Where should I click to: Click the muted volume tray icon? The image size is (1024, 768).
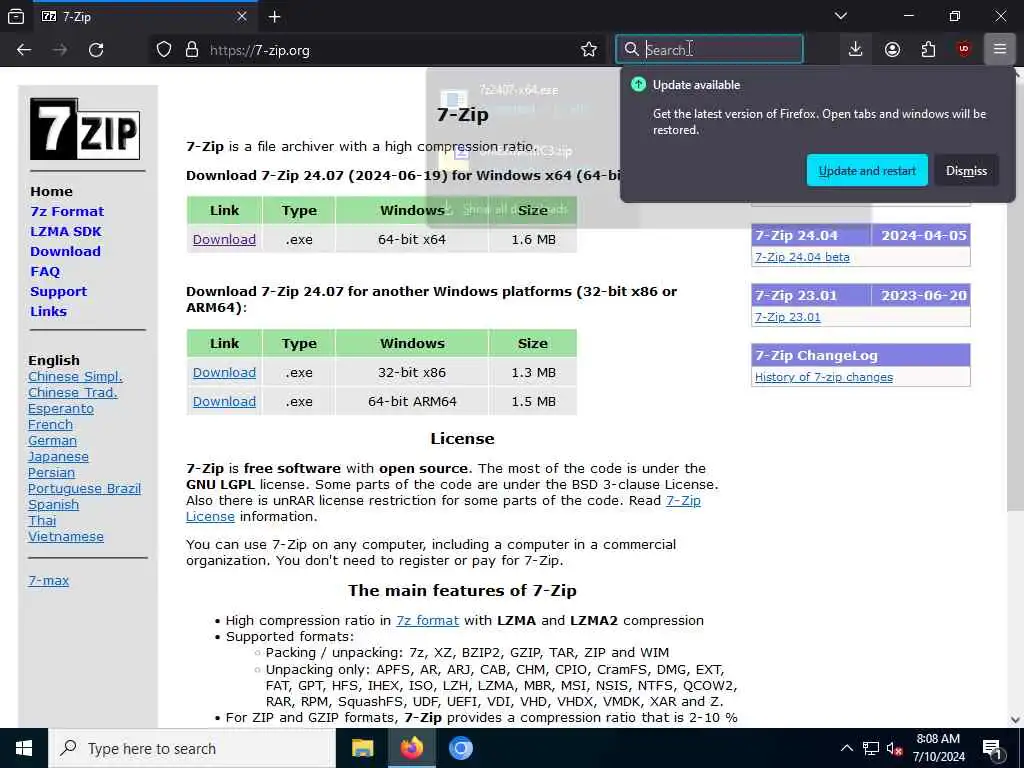(x=895, y=748)
